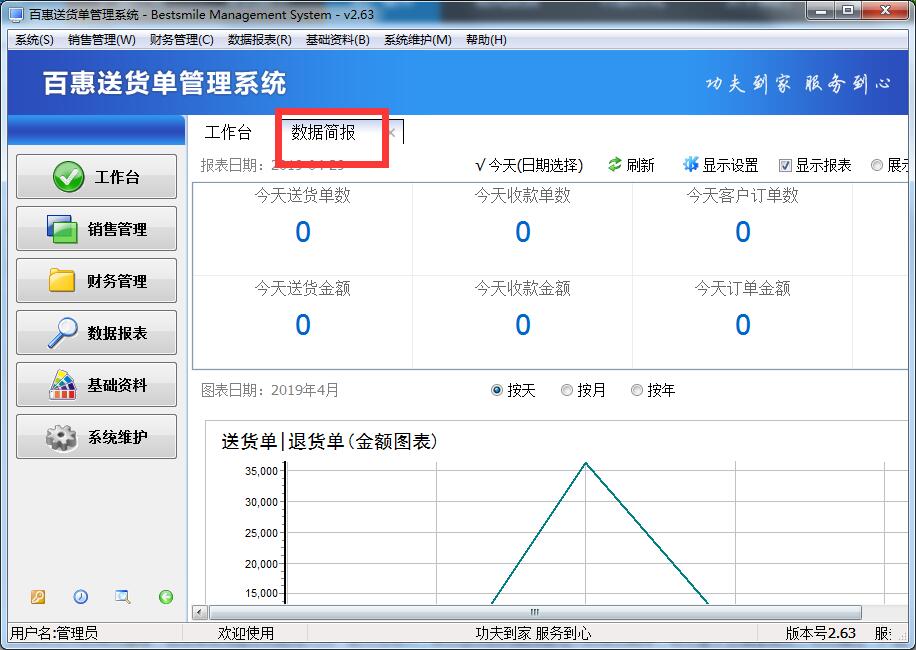Select the 按月 radio button

pos(567,391)
